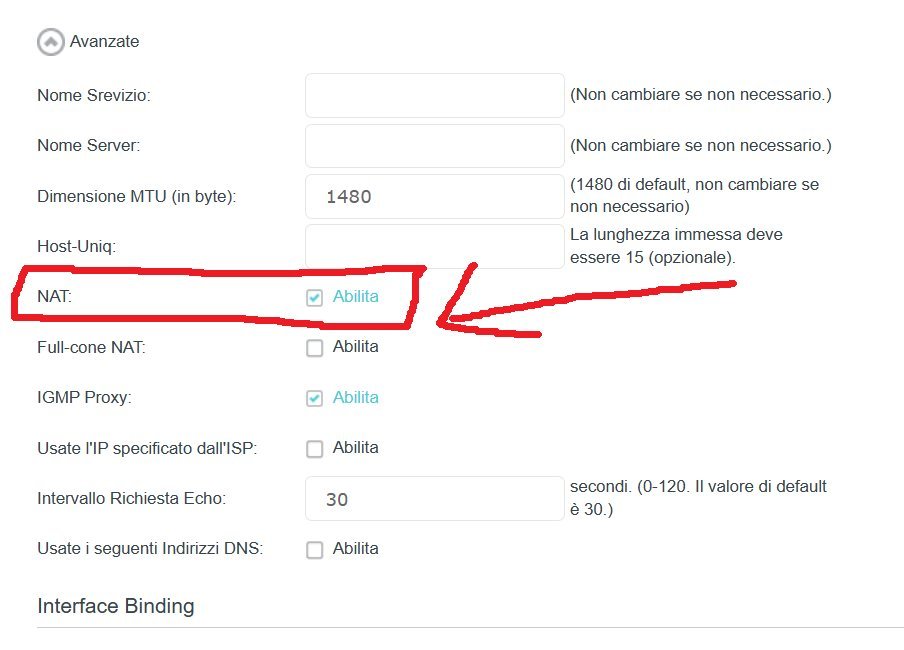Enable the Full-cone NAT checkbox
Screen dimensions: 904x650
coord(315,348)
